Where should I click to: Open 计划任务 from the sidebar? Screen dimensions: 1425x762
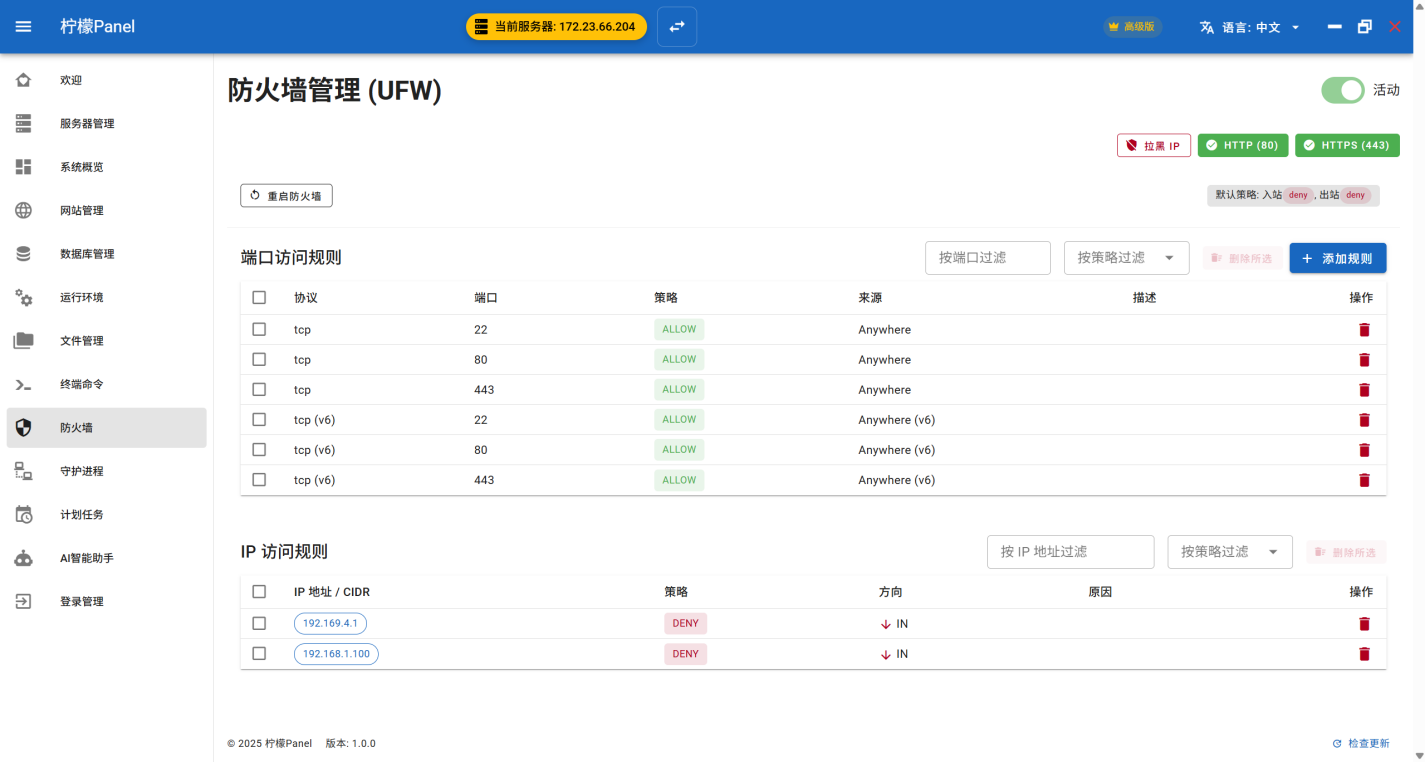pyautogui.click(x=82, y=515)
